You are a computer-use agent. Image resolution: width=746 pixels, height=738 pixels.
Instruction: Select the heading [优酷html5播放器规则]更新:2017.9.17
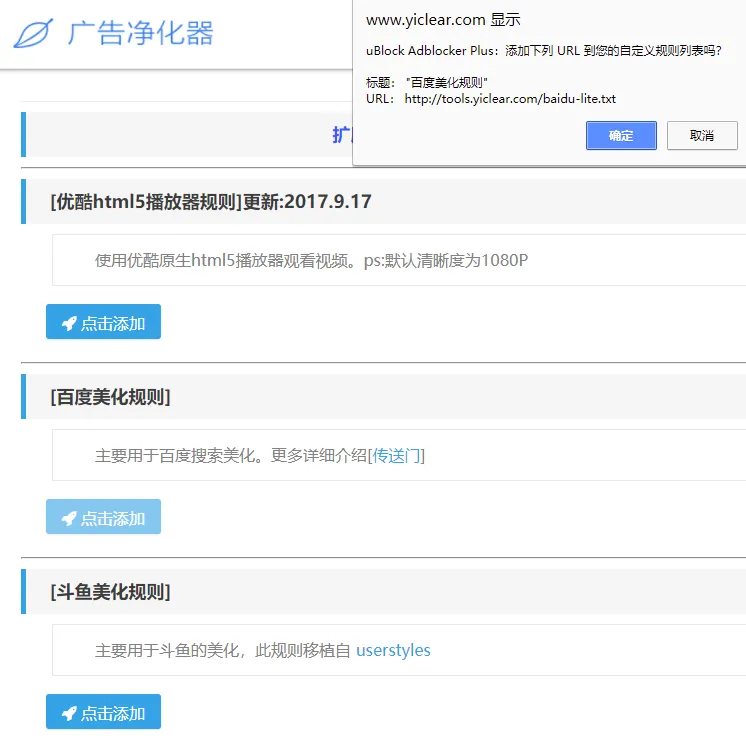pos(211,202)
